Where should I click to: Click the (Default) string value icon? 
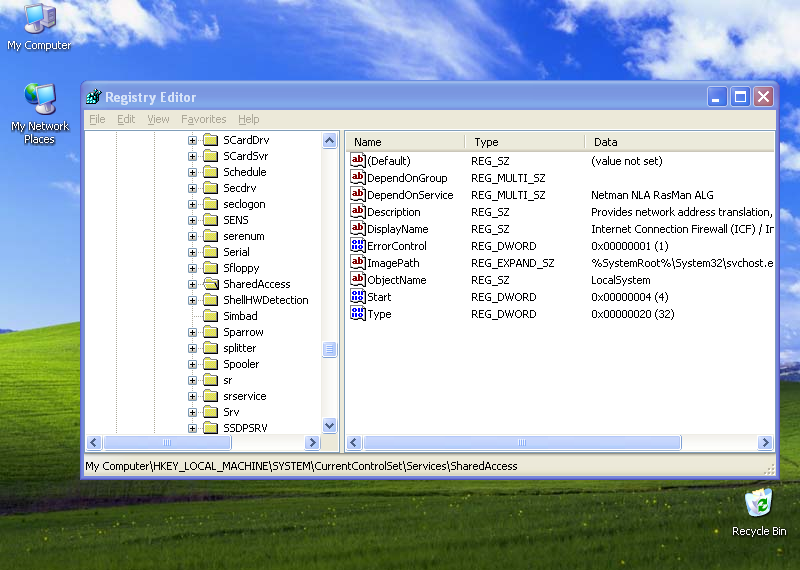358,160
